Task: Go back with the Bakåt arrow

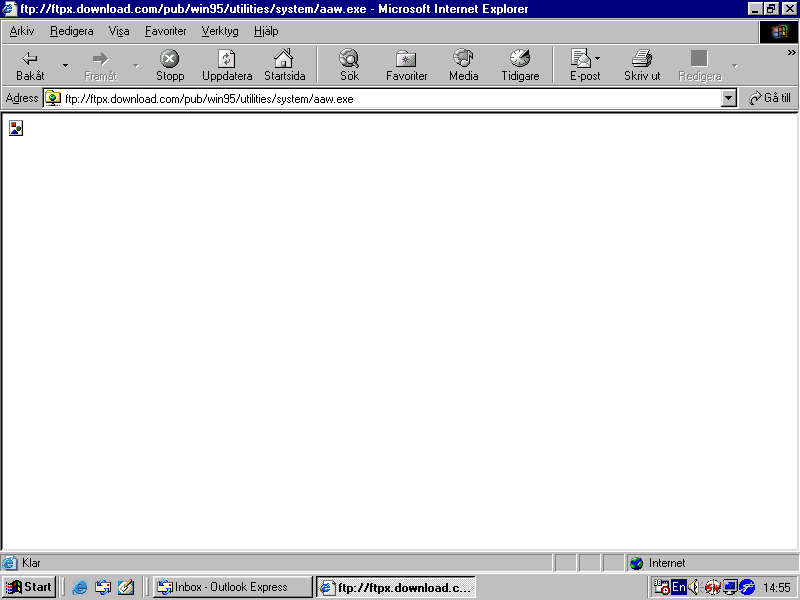Action: 30,65
